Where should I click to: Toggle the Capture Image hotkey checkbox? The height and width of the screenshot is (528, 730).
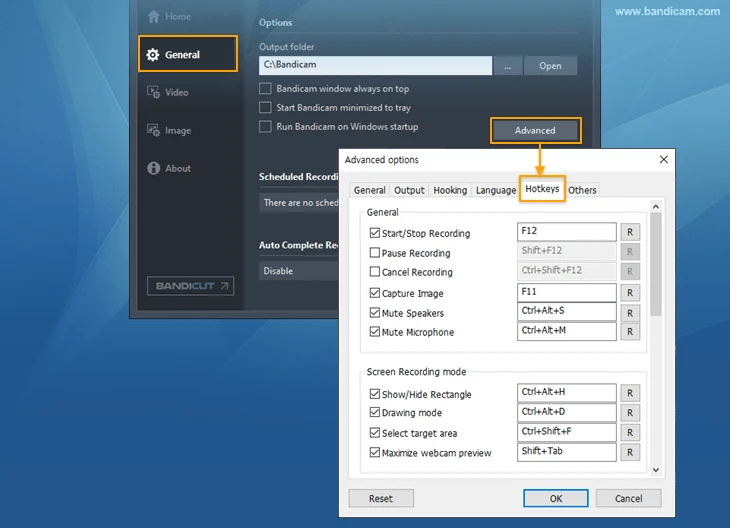pyautogui.click(x=375, y=293)
